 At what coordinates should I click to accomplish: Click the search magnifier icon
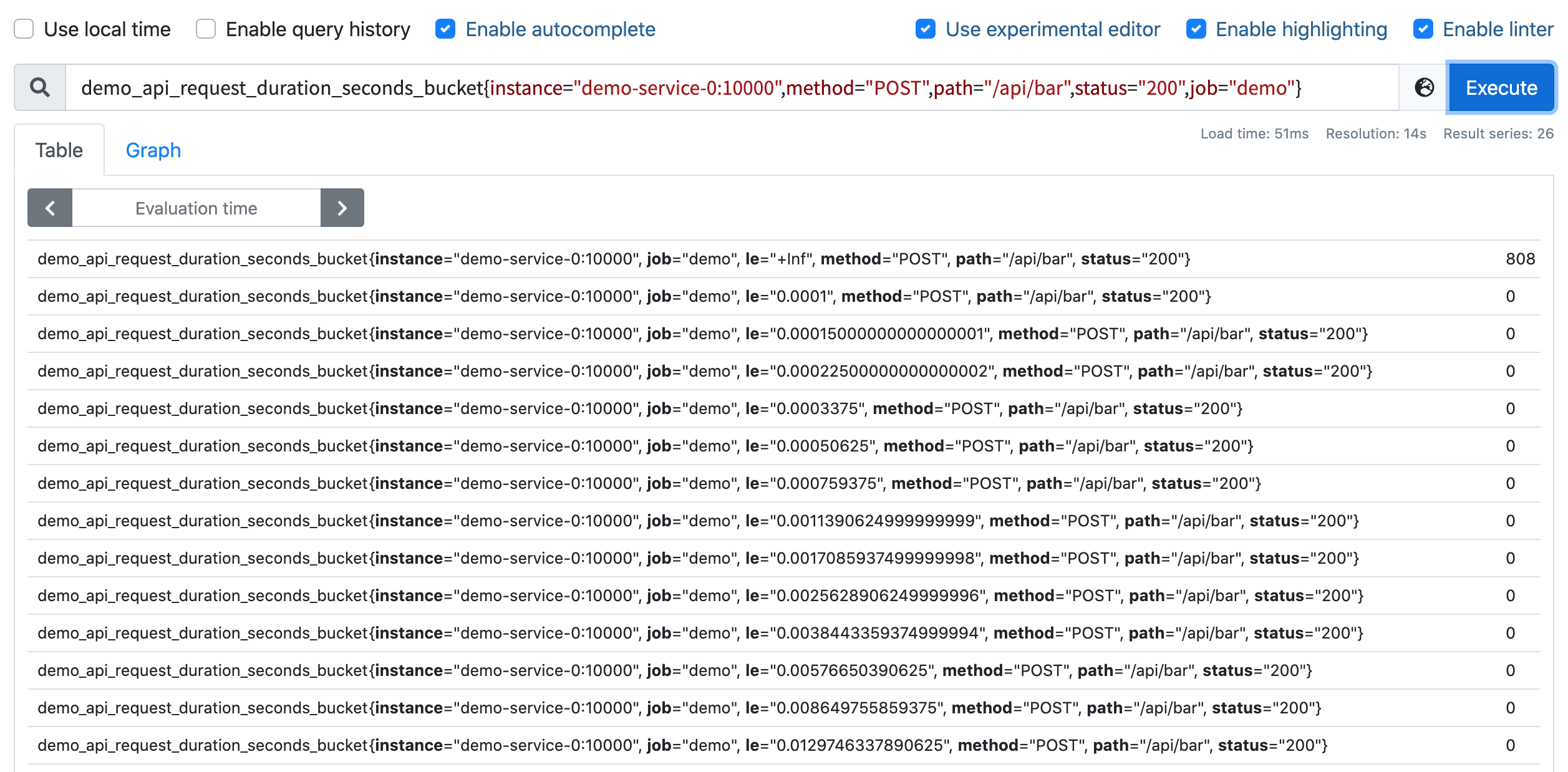point(40,87)
